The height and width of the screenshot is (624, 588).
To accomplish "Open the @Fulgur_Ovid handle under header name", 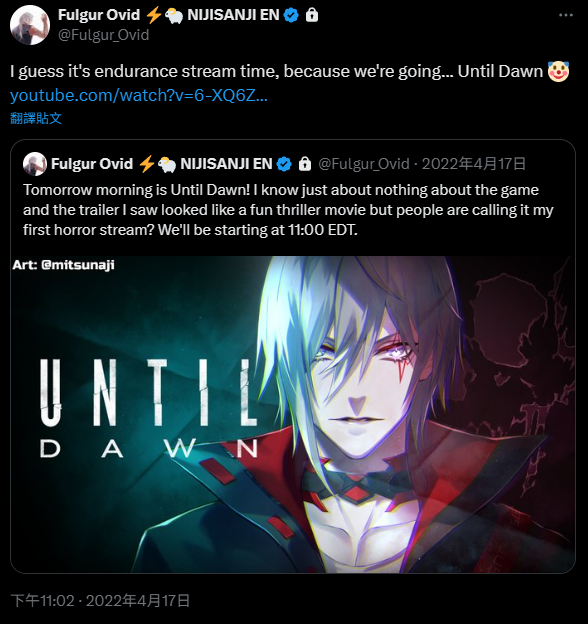I will (x=103, y=35).
